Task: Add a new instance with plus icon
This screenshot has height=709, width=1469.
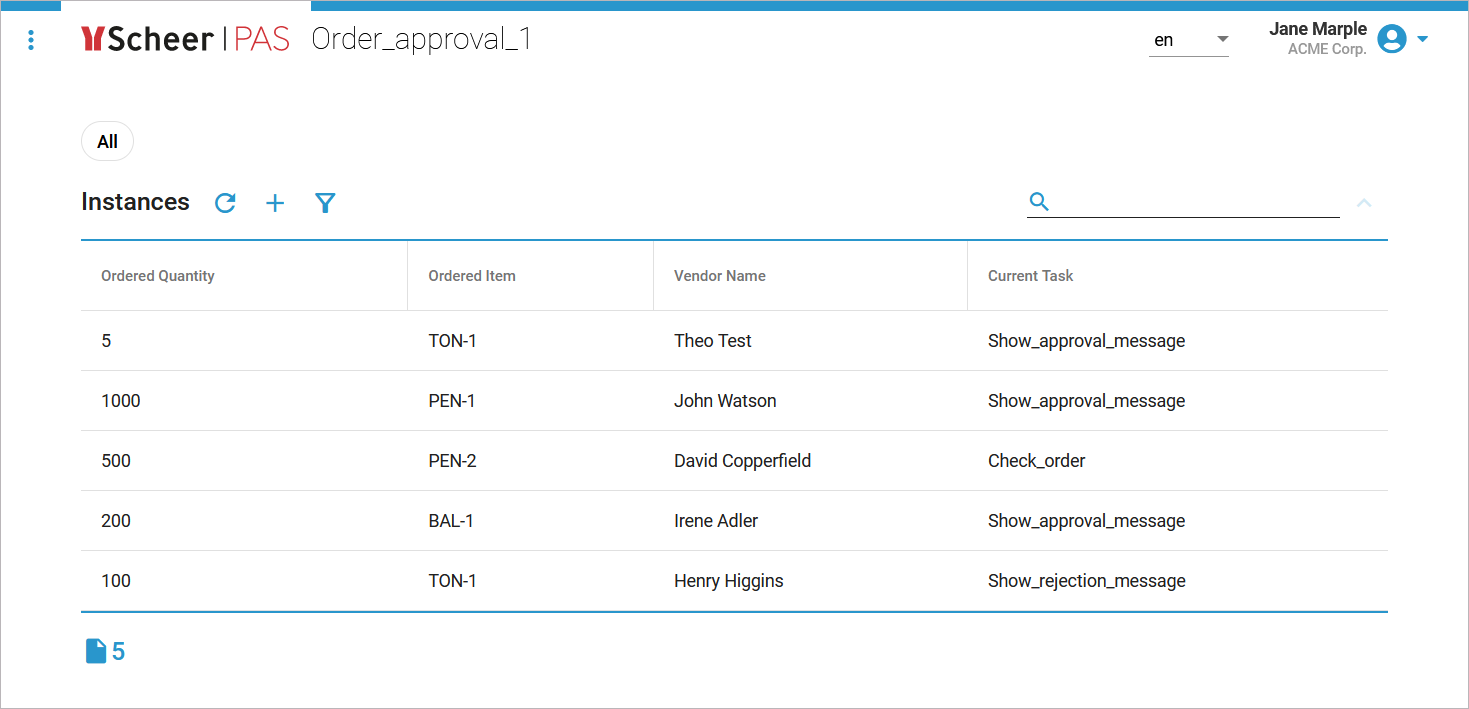Action: (275, 203)
